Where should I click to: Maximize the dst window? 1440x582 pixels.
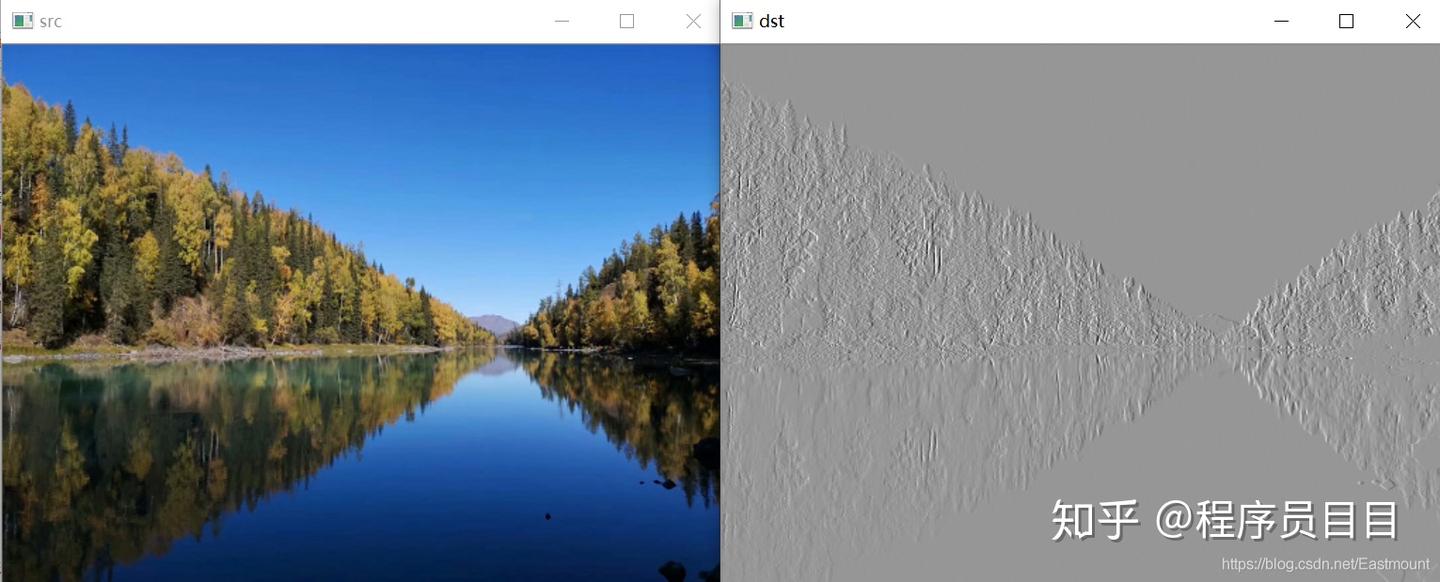tap(1346, 21)
